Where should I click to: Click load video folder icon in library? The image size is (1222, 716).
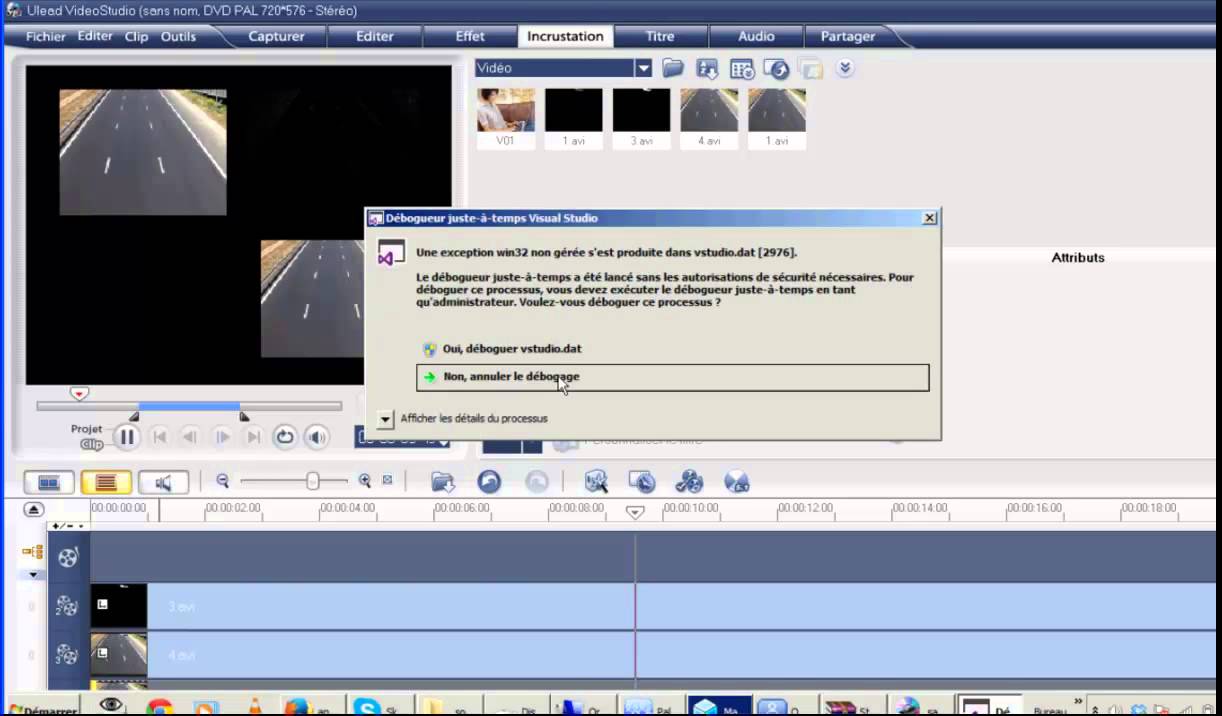click(x=673, y=68)
